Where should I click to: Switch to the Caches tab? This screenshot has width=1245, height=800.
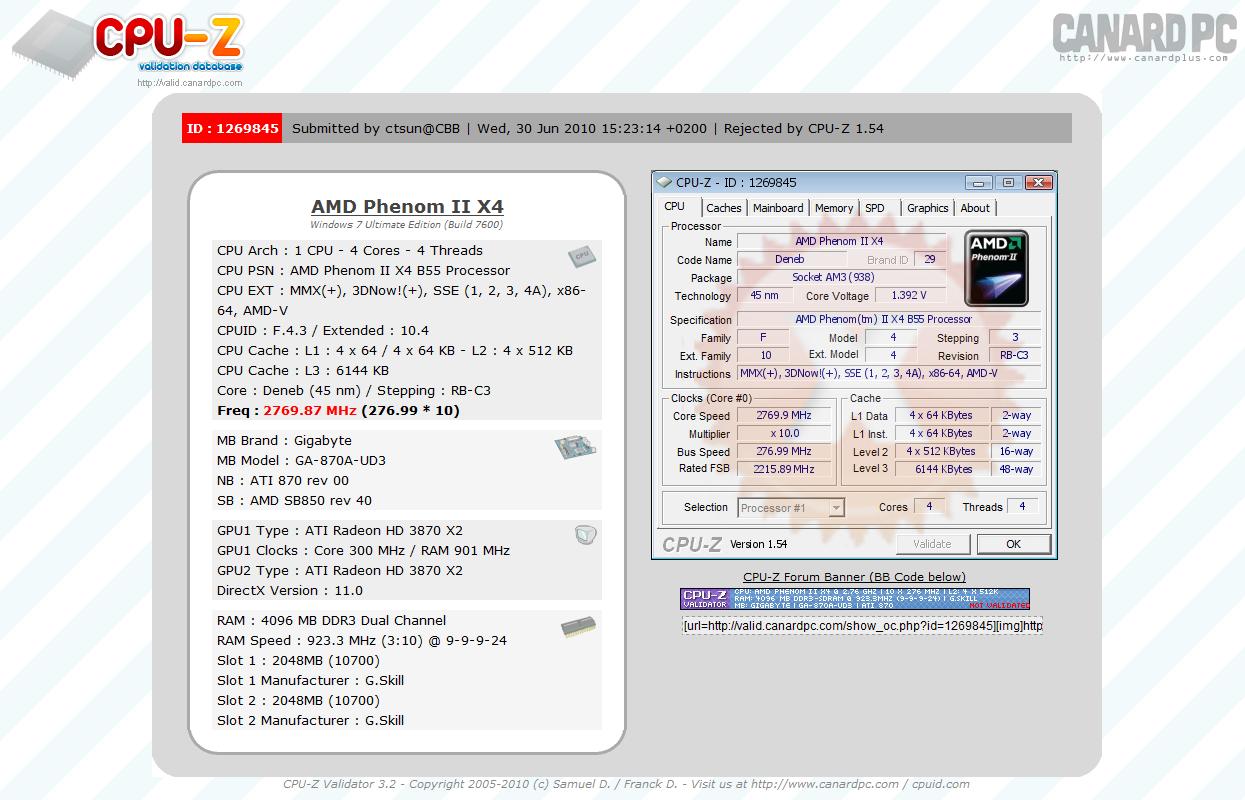click(x=724, y=208)
